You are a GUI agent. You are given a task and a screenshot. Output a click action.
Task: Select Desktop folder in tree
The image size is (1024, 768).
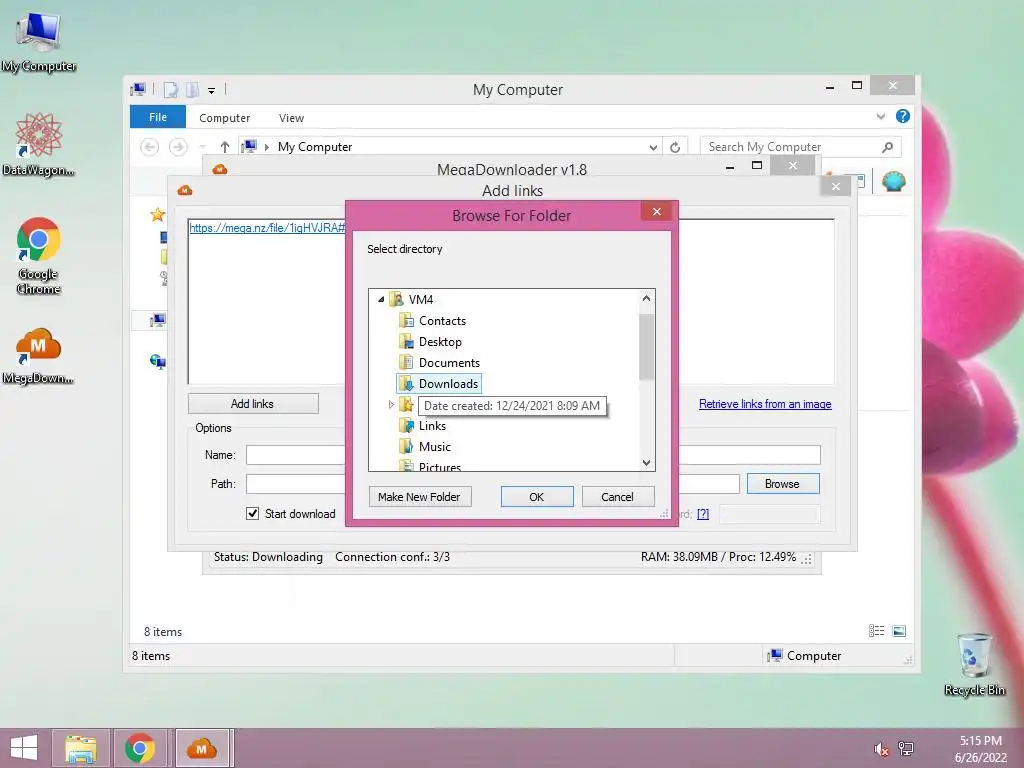(440, 342)
